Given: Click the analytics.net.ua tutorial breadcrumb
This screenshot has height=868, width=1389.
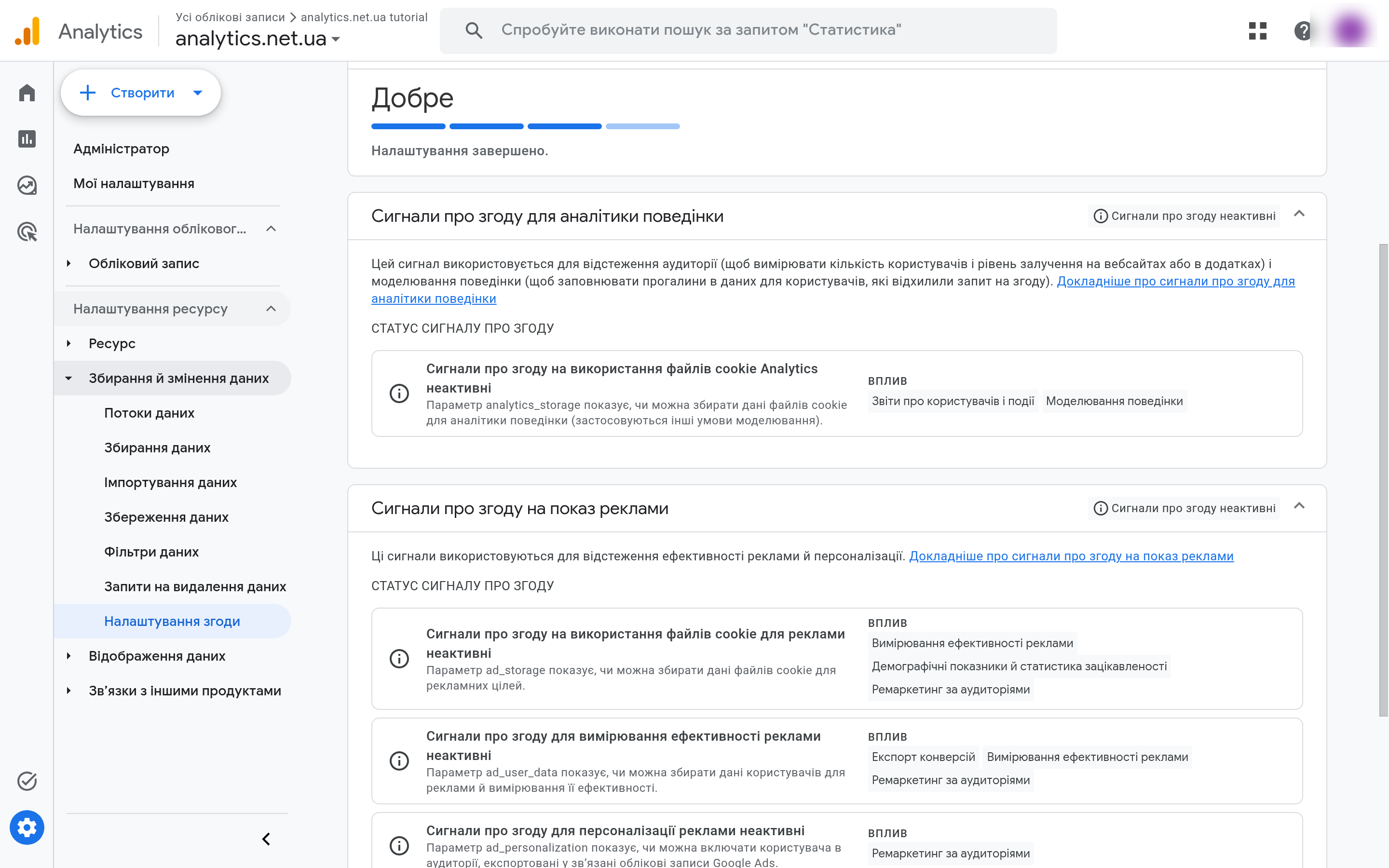Looking at the screenshot, I should [364, 17].
